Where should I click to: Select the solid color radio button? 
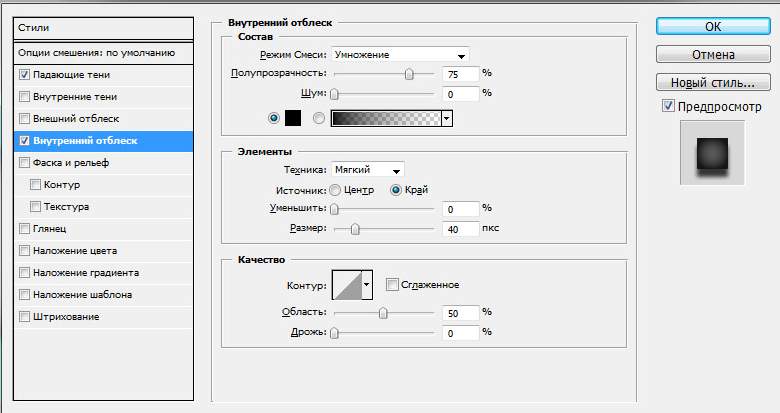[x=274, y=118]
